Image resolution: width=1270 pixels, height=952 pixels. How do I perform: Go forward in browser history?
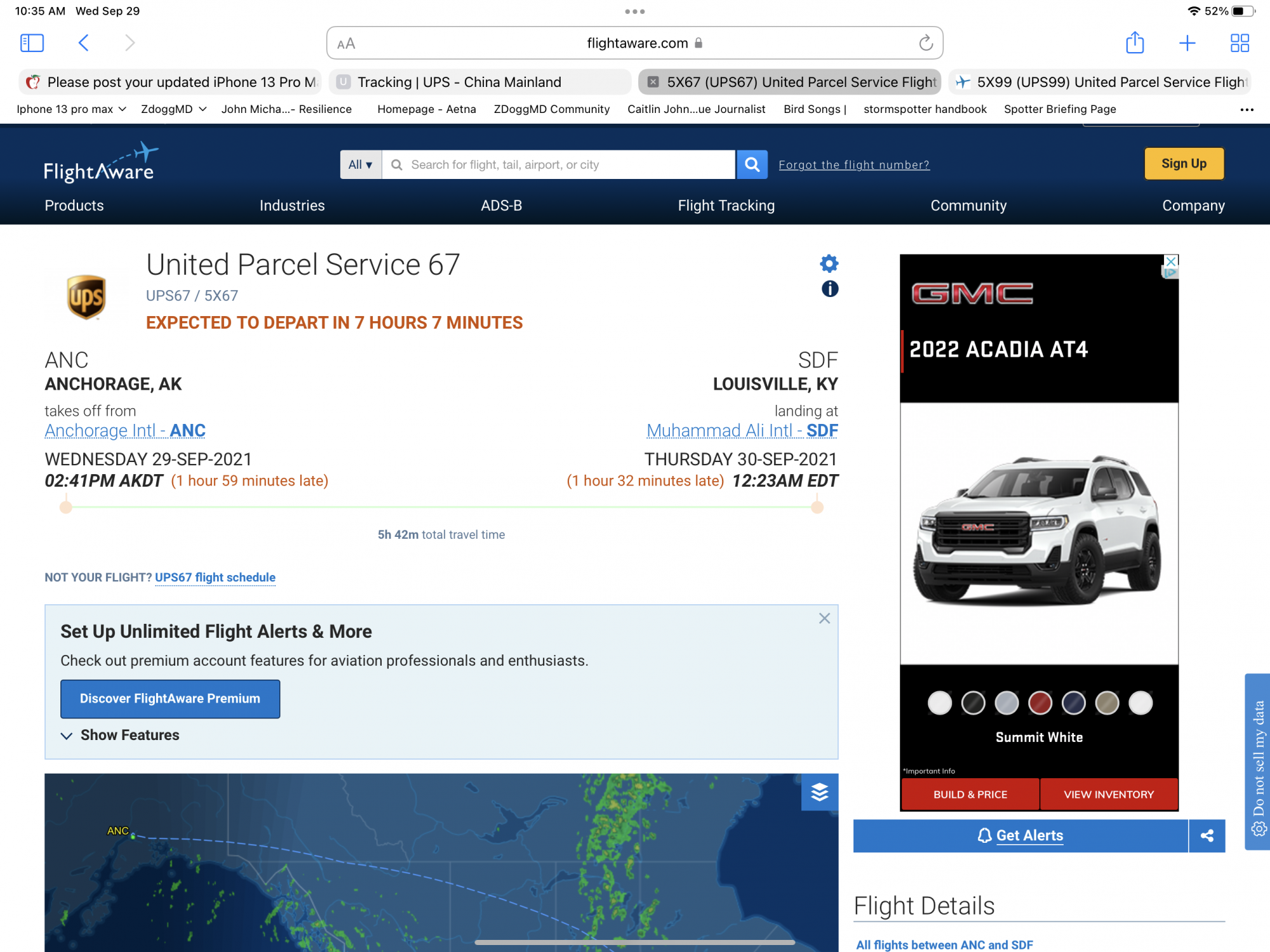130,43
